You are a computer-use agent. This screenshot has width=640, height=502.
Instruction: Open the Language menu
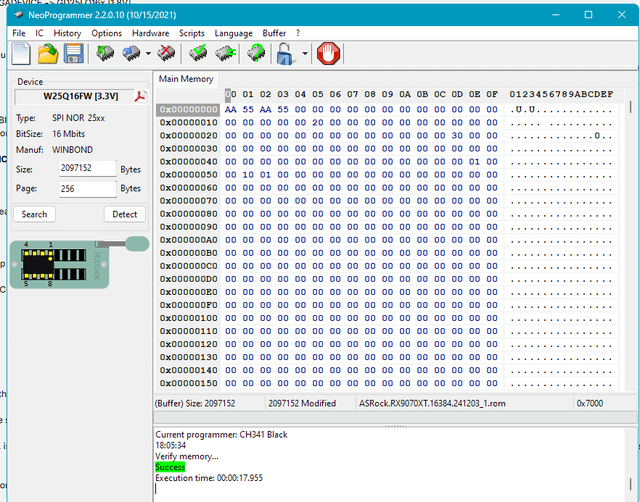(x=233, y=33)
